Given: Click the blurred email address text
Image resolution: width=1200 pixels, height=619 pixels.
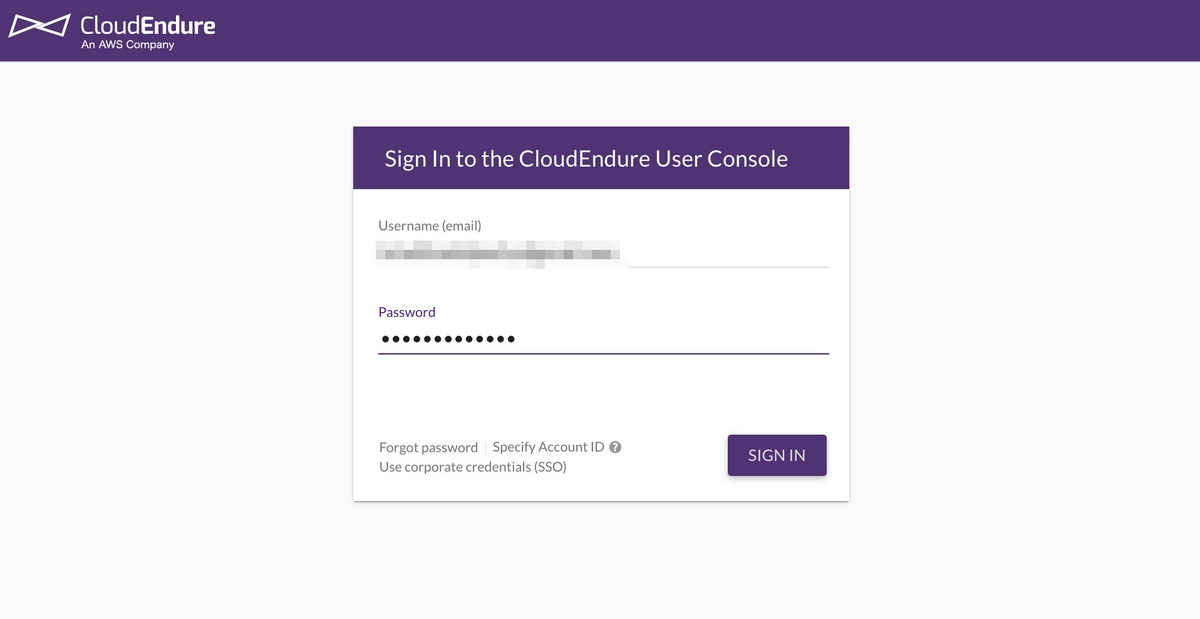Looking at the screenshot, I should pos(498,252).
